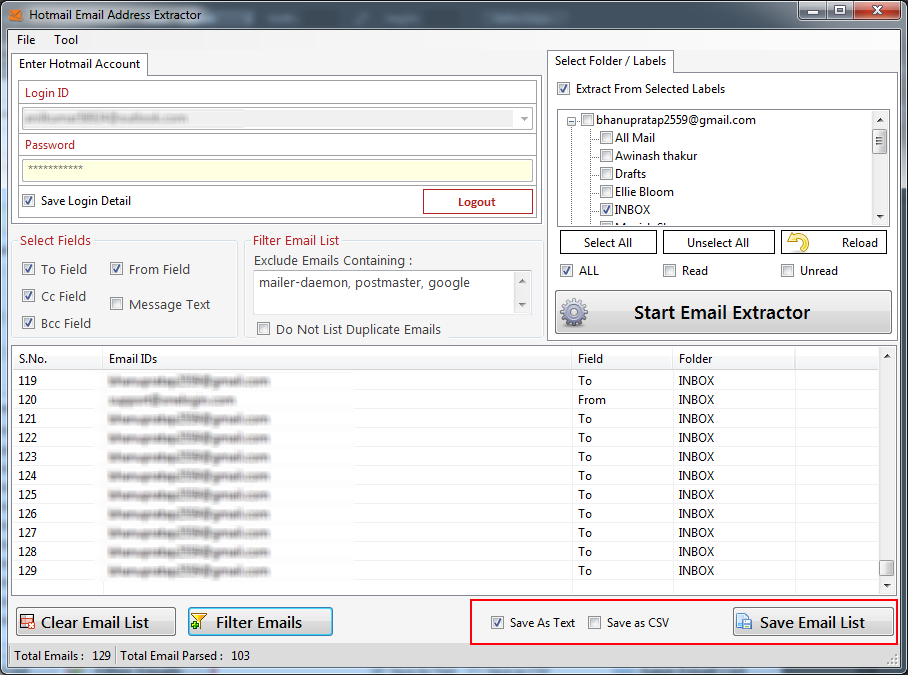Uncheck the Bcc Field checkbox
This screenshot has width=908, height=675.
pyautogui.click(x=28, y=322)
